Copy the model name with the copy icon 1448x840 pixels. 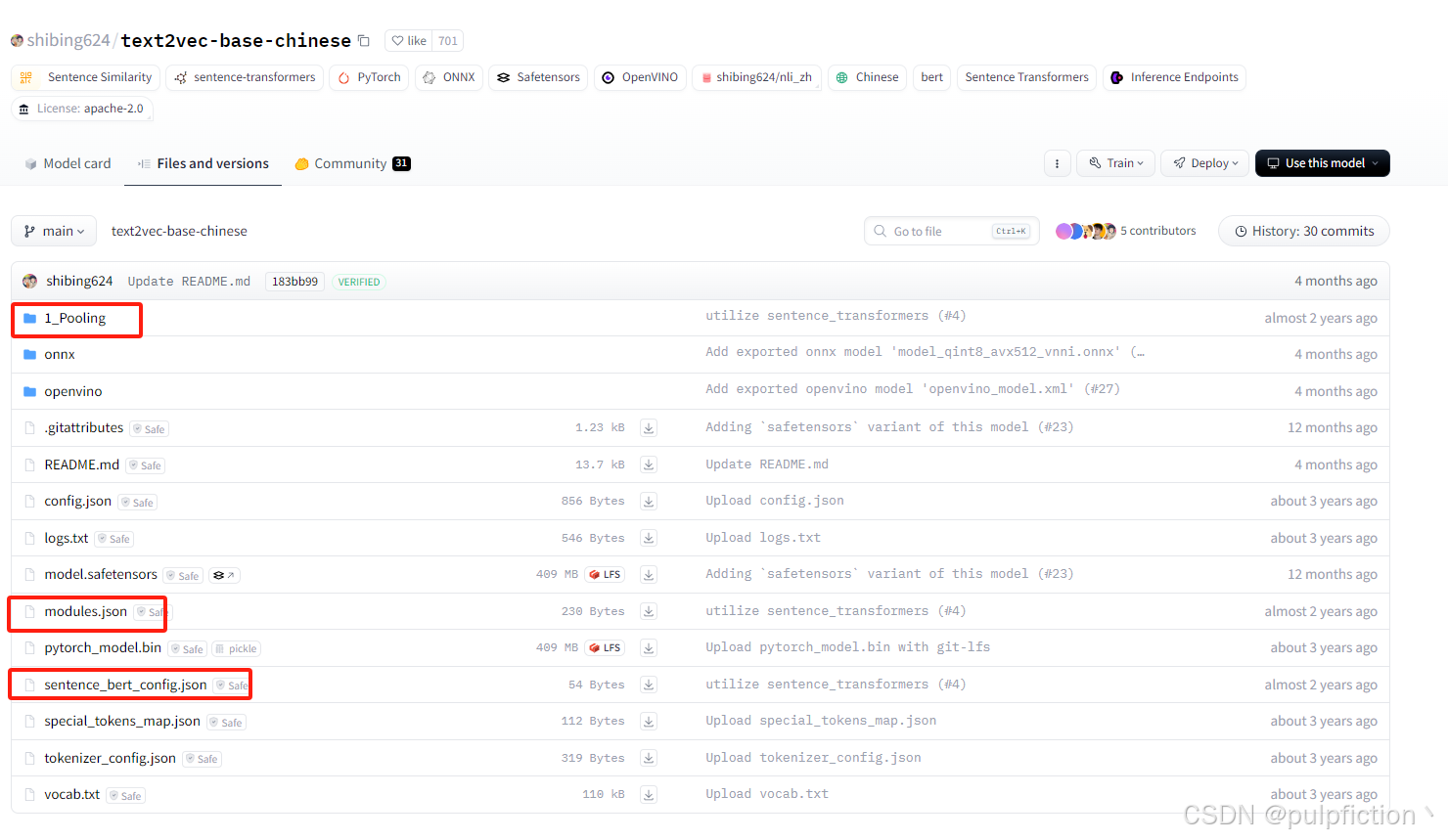[x=364, y=41]
